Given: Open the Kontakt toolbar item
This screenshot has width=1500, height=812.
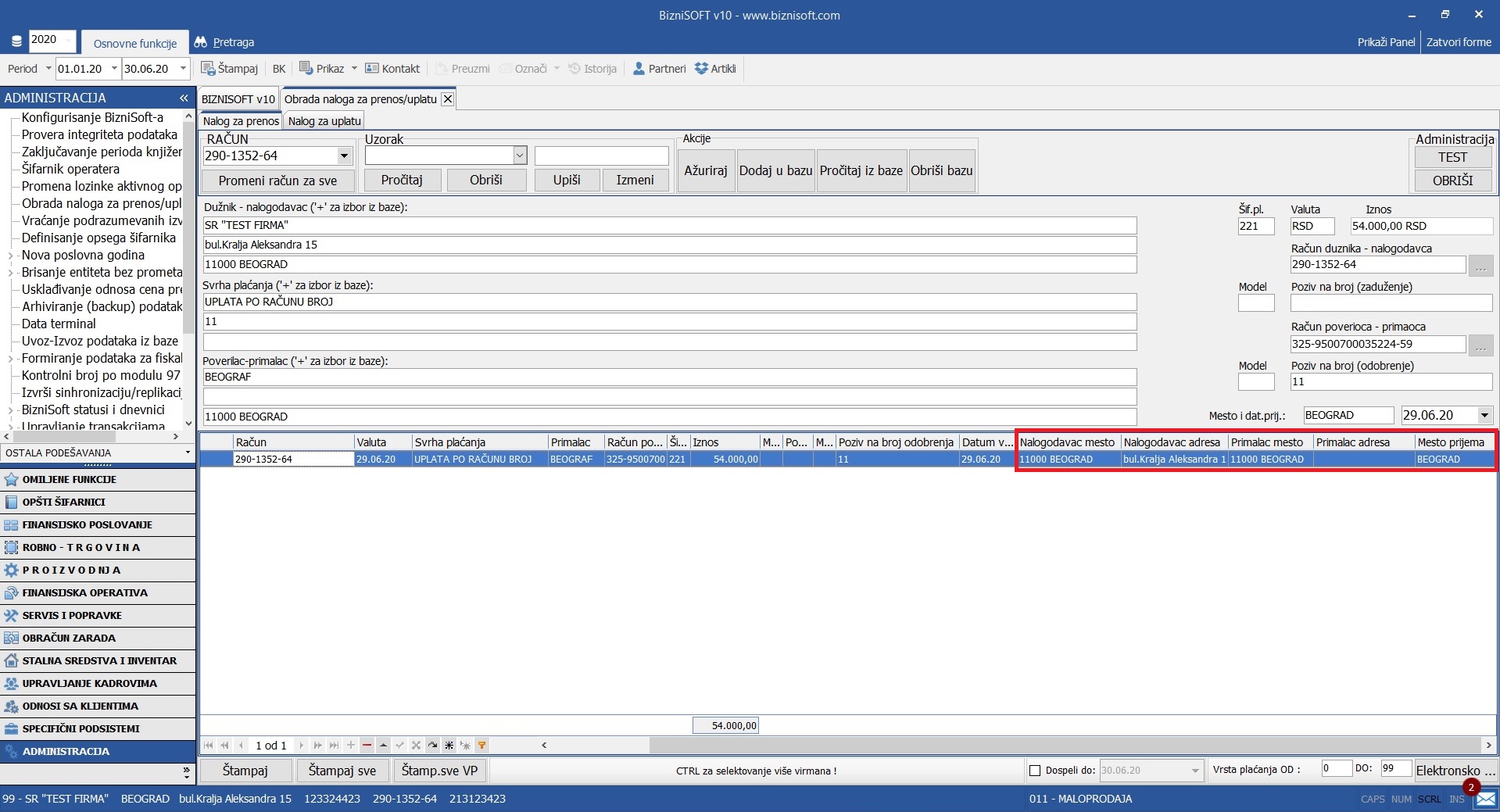Looking at the screenshot, I should point(392,69).
